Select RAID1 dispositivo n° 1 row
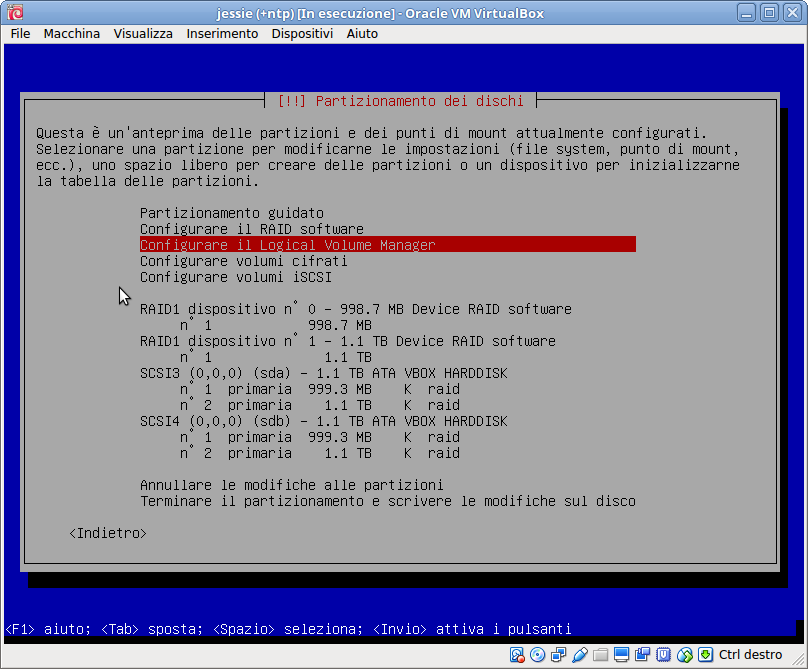The width and height of the screenshot is (808, 669). (348, 341)
